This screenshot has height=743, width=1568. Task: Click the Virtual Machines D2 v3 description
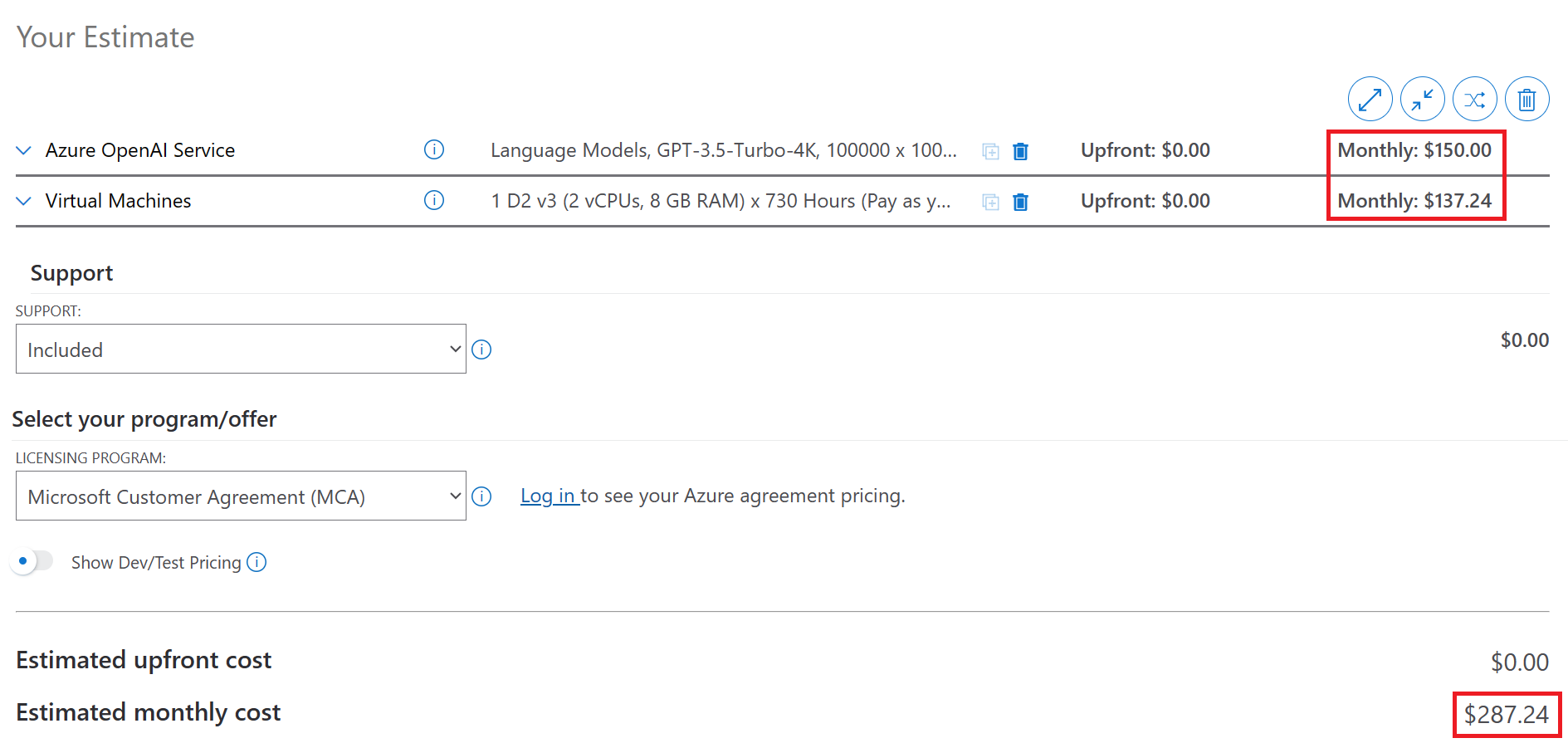coord(720,201)
